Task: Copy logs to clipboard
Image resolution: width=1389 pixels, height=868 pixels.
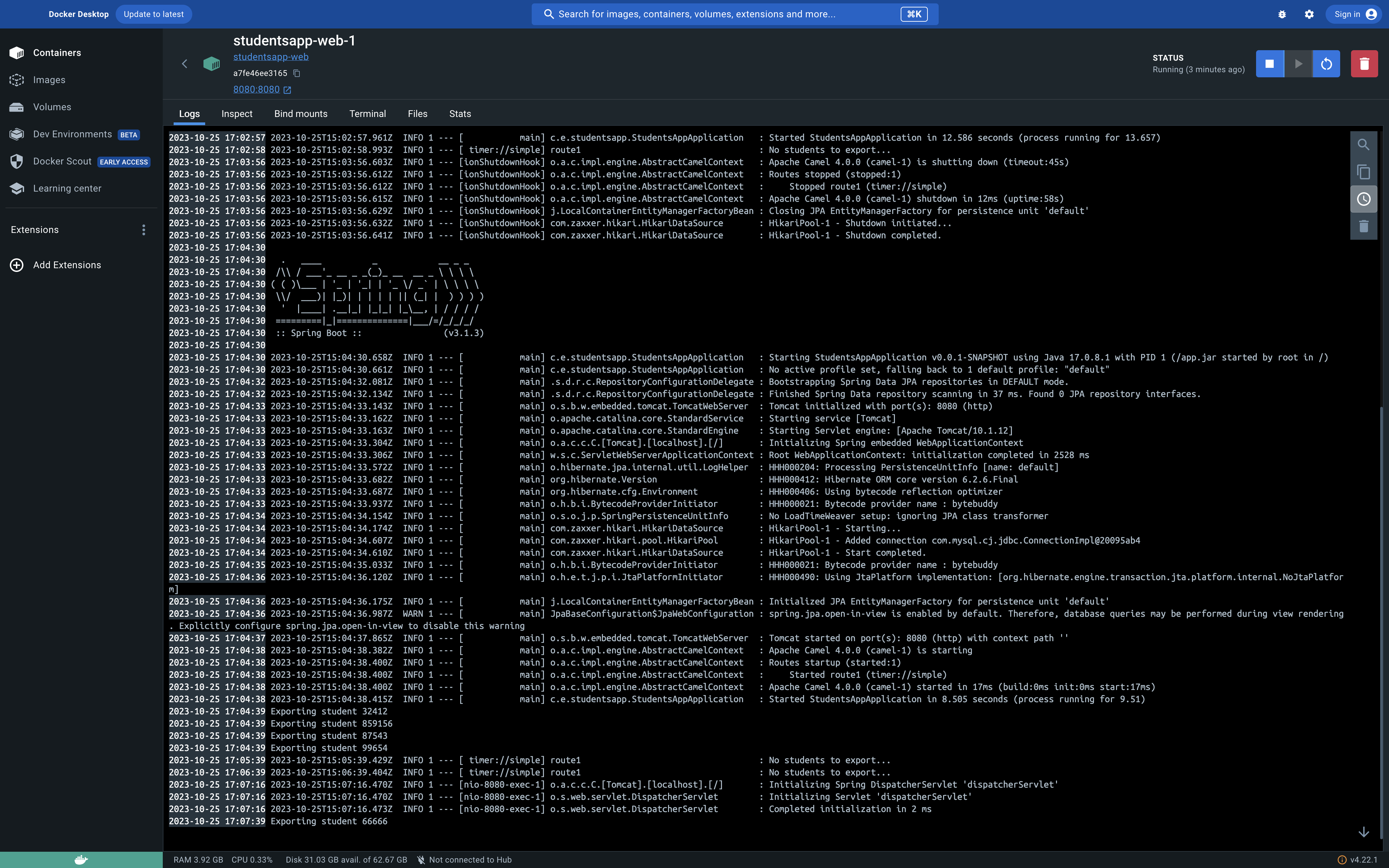Action: coord(1364,172)
